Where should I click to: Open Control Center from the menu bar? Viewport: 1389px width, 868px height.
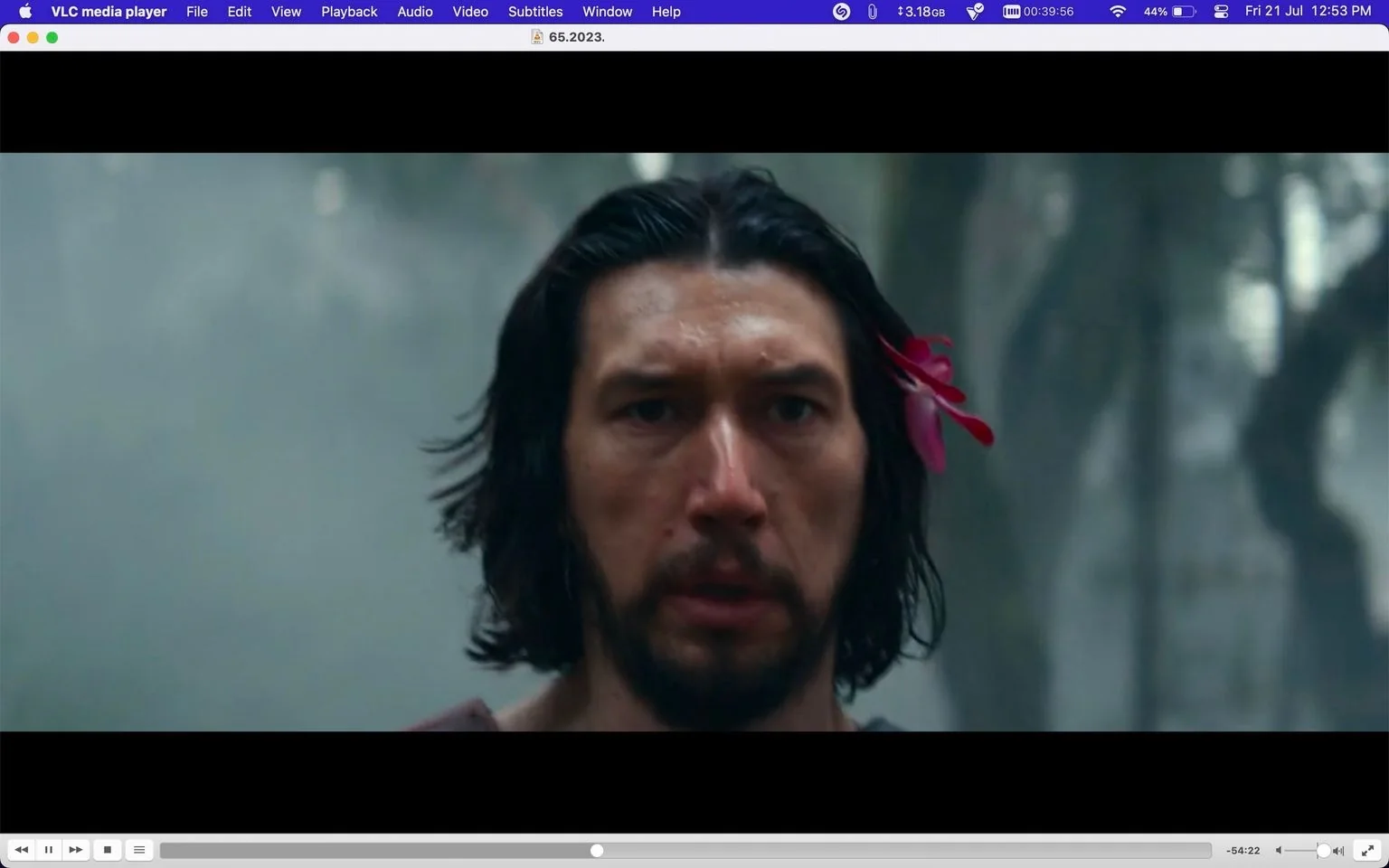pos(1221,12)
